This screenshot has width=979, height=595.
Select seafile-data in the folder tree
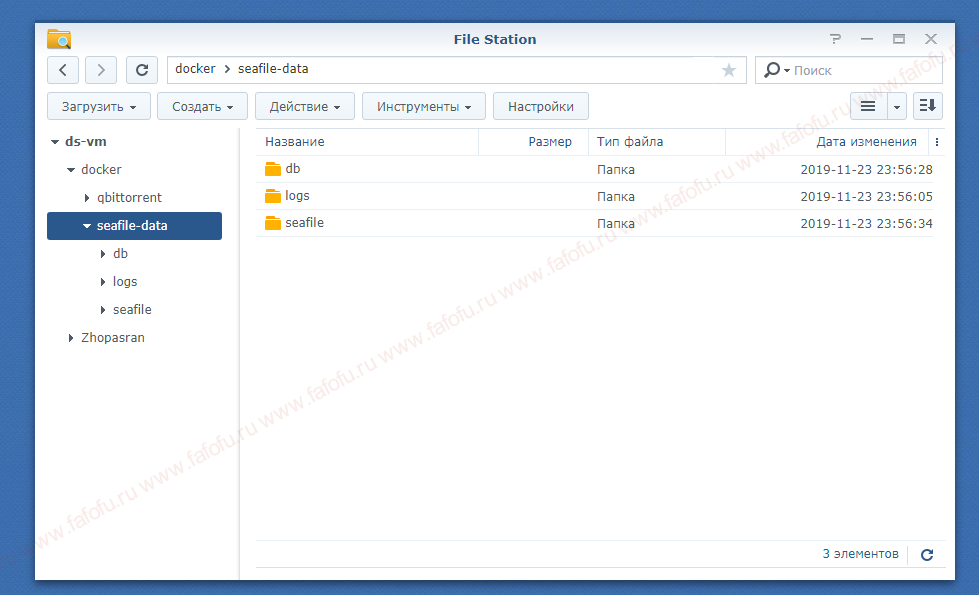click(x=134, y=226)
